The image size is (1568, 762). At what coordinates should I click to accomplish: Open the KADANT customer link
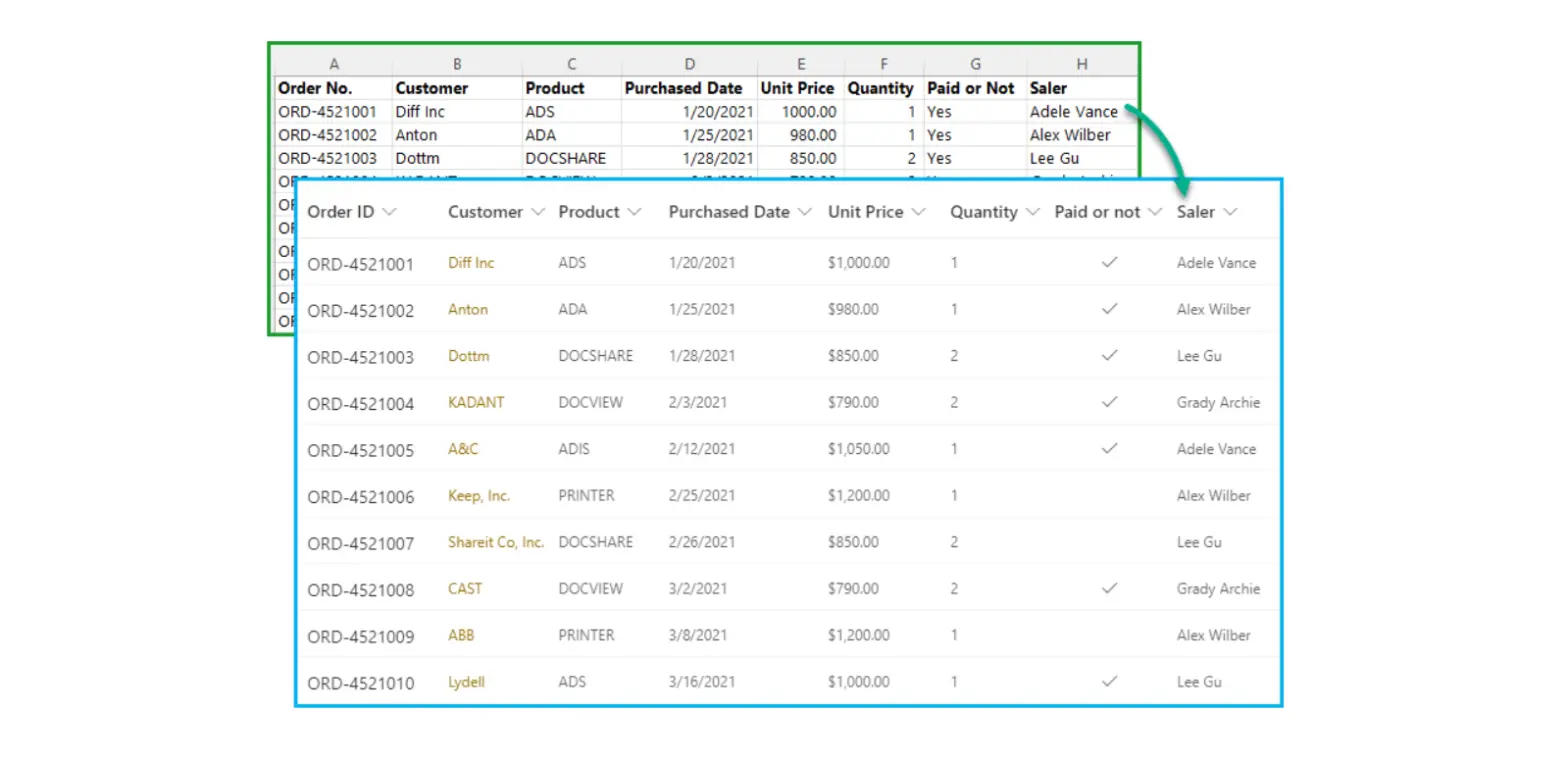coord(476,402)
